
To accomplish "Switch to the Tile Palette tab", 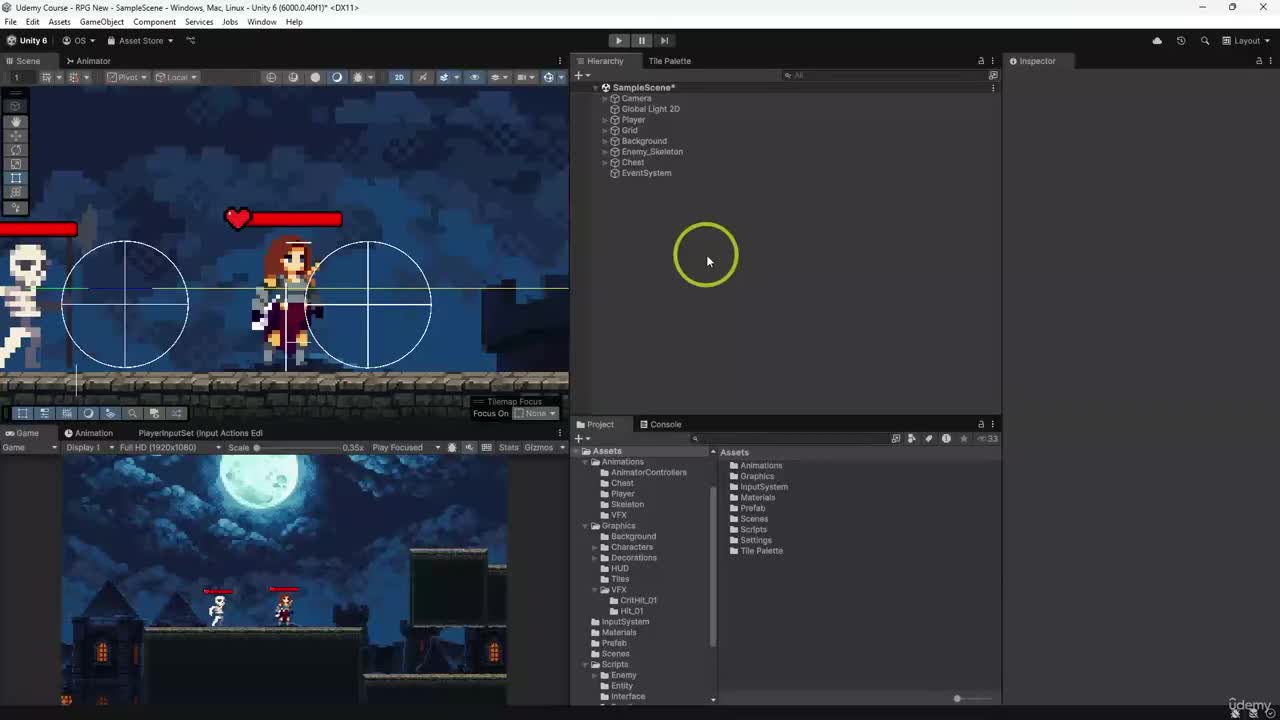I will point(669,61).
